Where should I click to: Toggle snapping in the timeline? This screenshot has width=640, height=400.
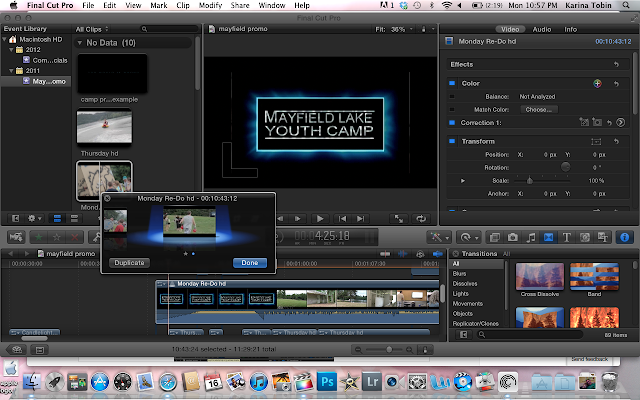tap(438, 254)
